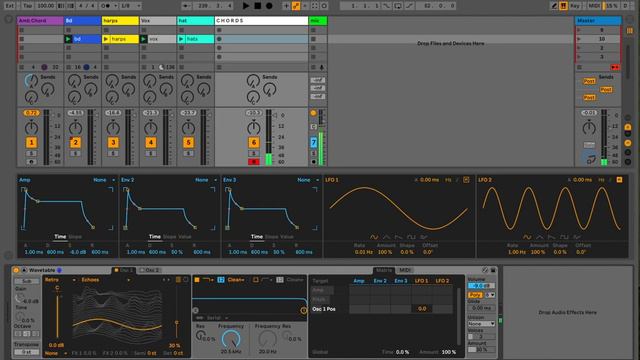Click the Arrangement Record button in the transport
The width and height of the screenshot is (640, 360).
(269, 6)
